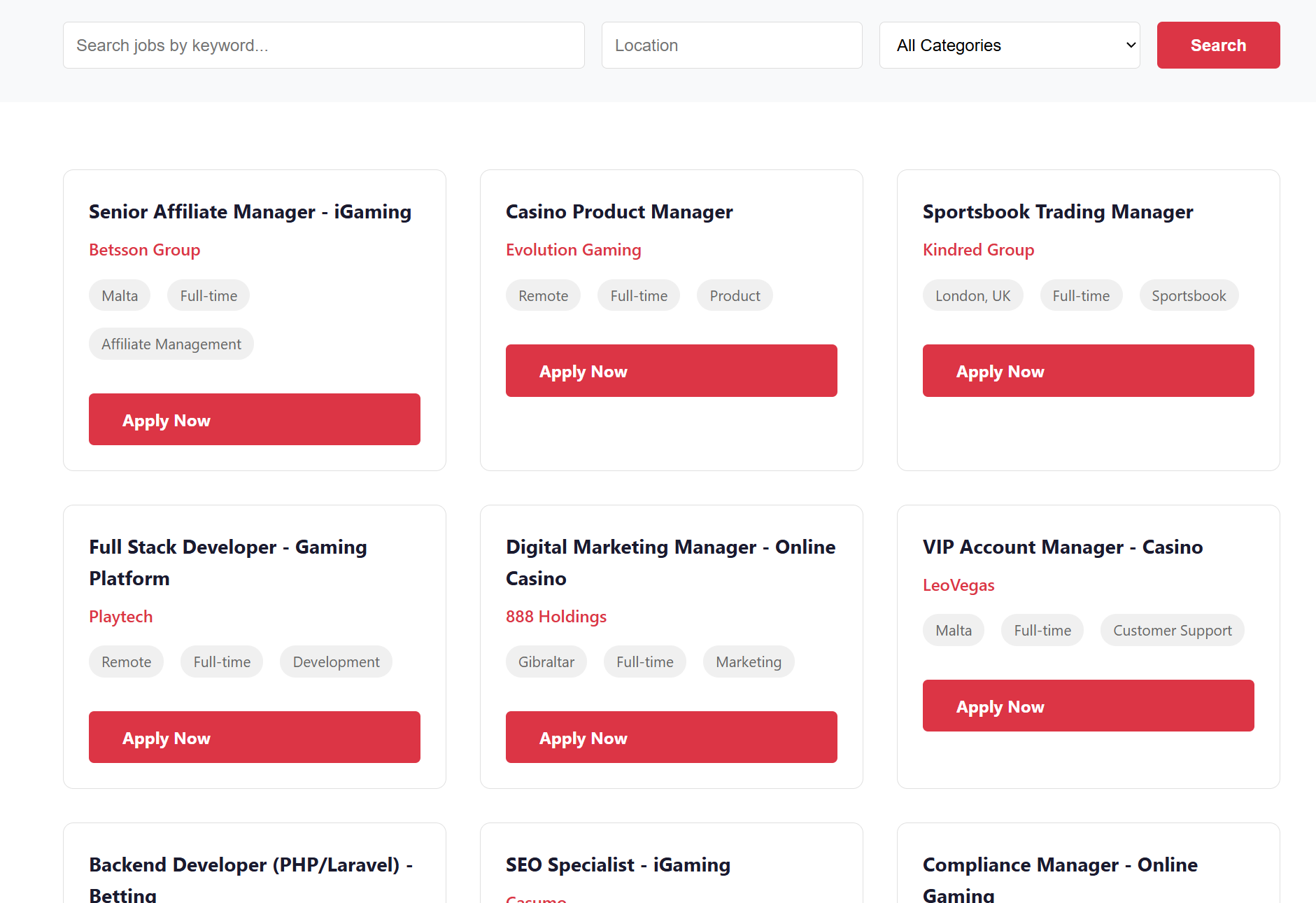Image resolution: width=1316 pixels, height=903 pixels.
Task: Click the Remote tag on Playtech job
Action: (x=126, y=661)
